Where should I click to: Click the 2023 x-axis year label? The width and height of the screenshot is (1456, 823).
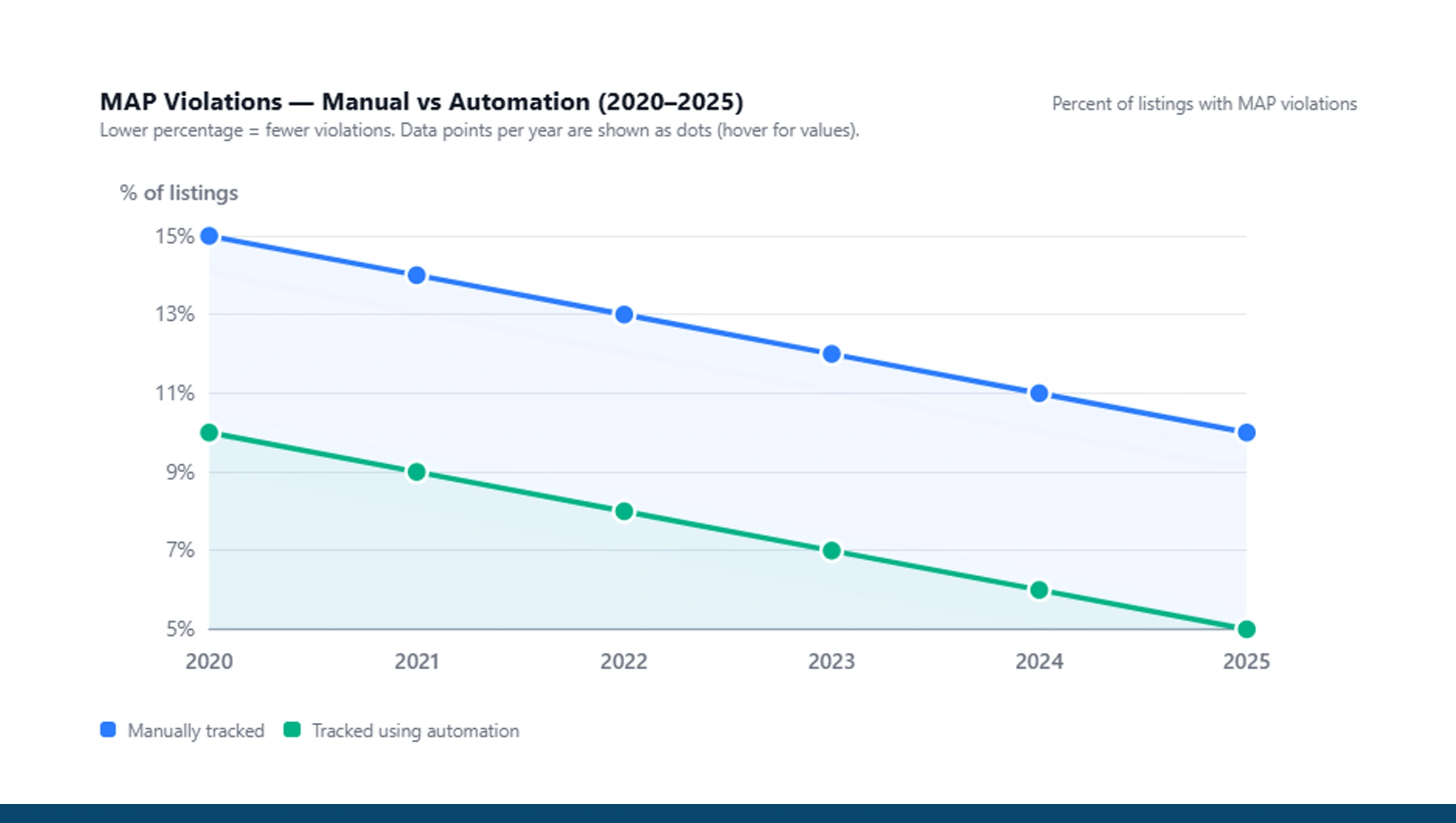click(831, 662)
